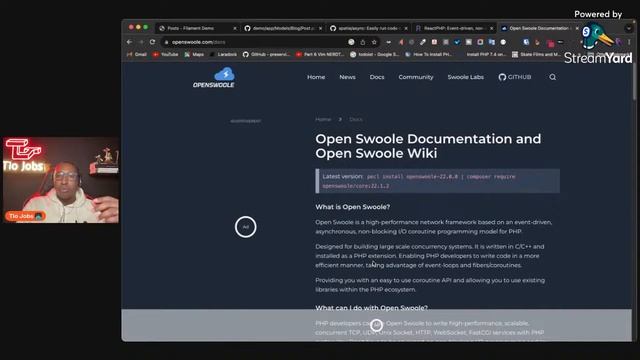Click the Docs breadcrumb

(x=356, y=120)
